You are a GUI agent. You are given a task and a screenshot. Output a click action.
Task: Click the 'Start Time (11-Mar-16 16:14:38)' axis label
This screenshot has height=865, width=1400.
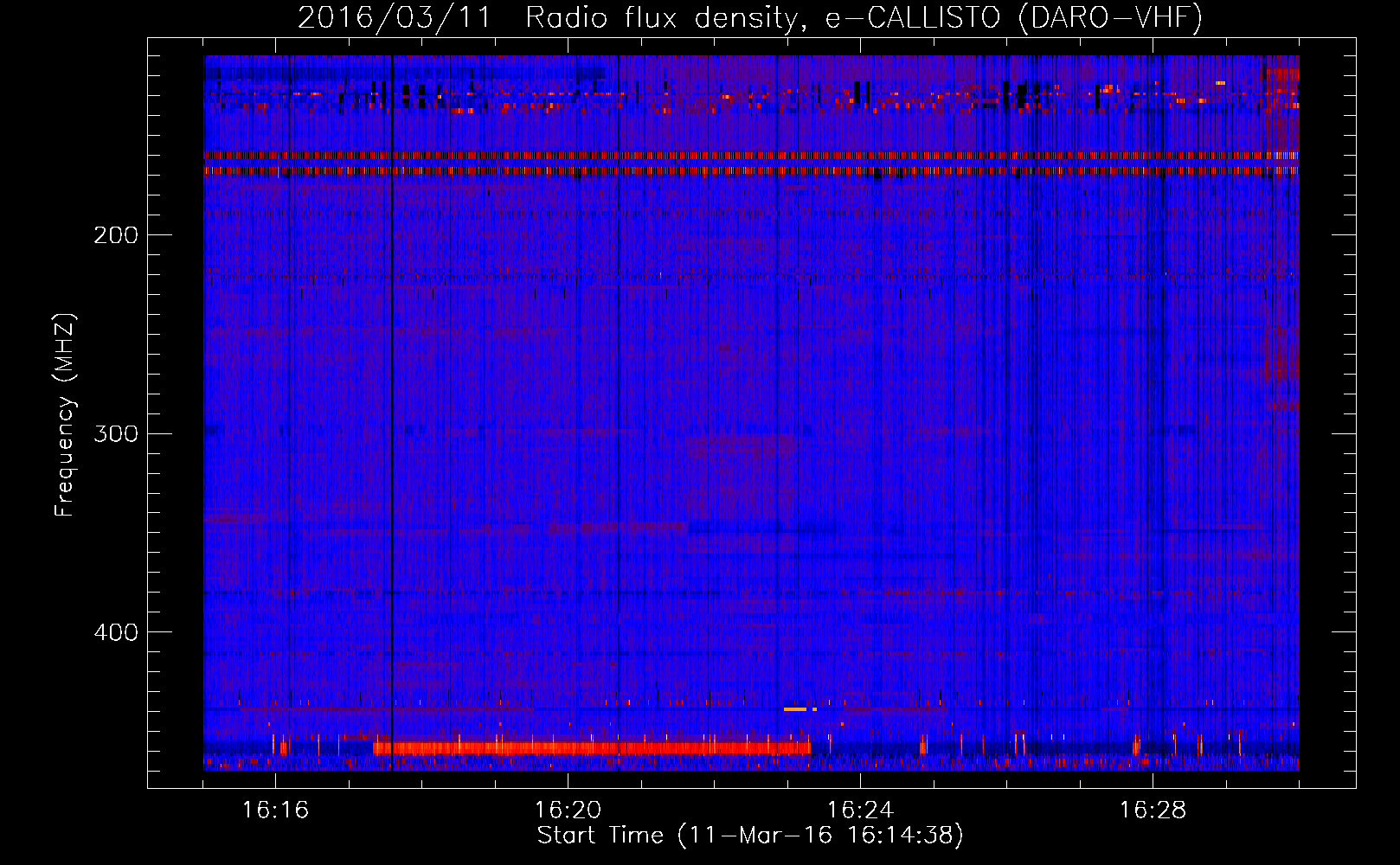pyautogui.click(x=750, y=836)
